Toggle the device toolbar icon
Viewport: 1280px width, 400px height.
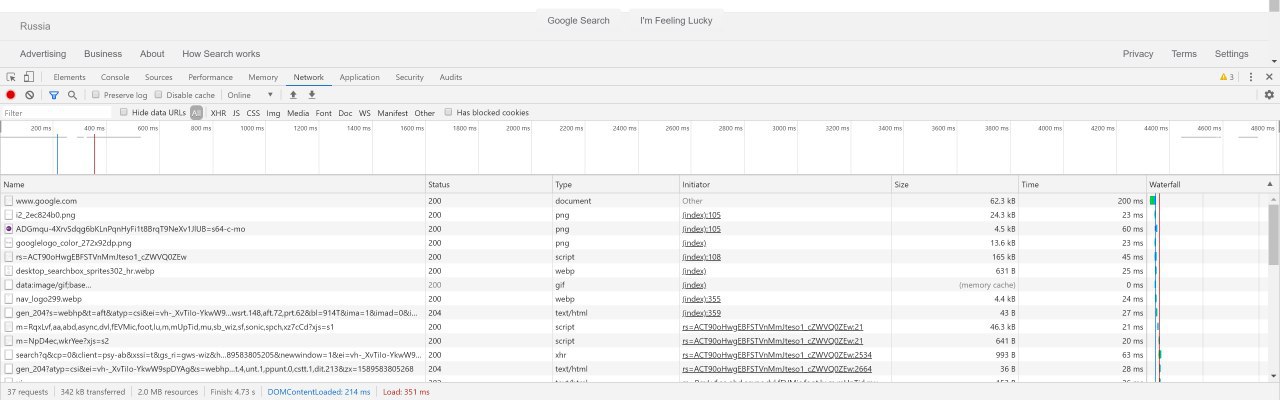pos(29,77)
